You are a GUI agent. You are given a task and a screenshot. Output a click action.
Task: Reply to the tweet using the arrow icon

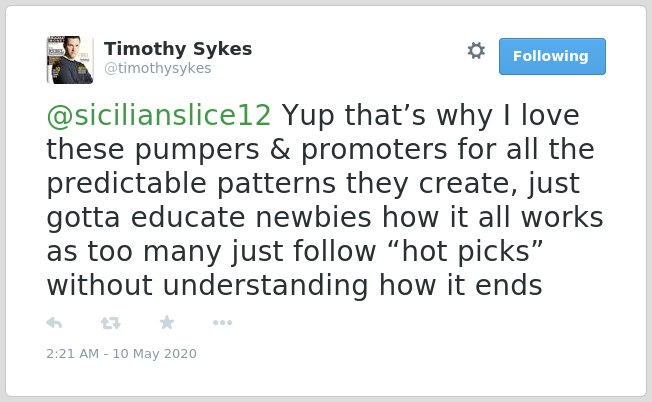54,323
